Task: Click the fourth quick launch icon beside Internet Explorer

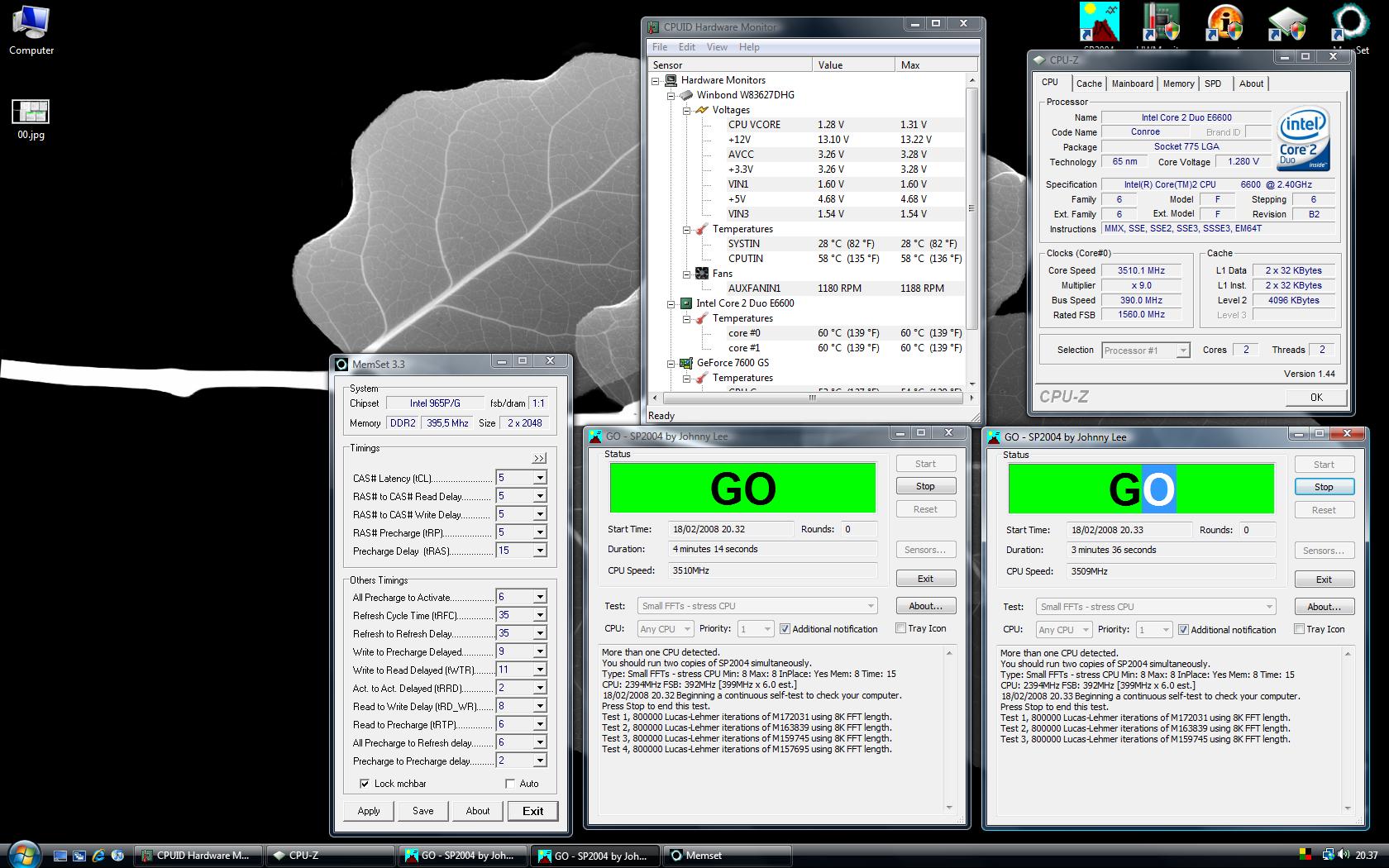Action: click(x=117, y=856)
